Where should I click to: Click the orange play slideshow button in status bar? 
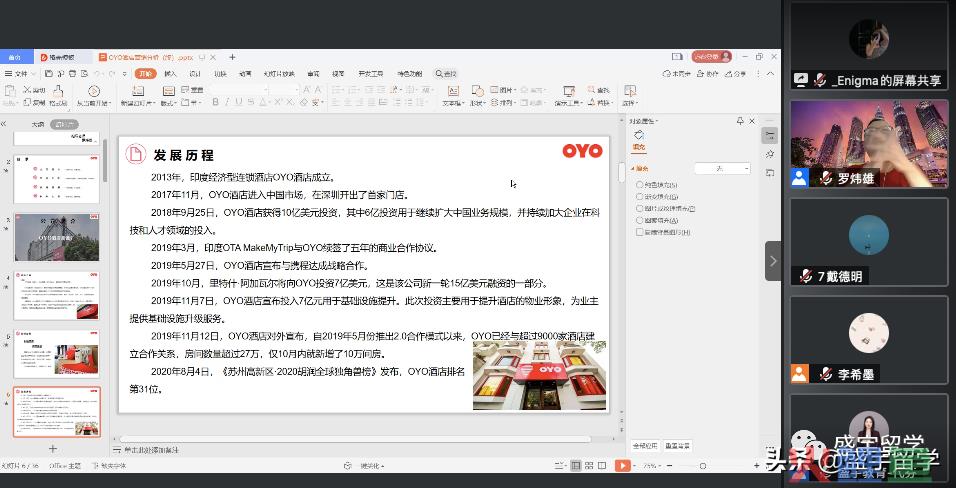click(622, 466)
